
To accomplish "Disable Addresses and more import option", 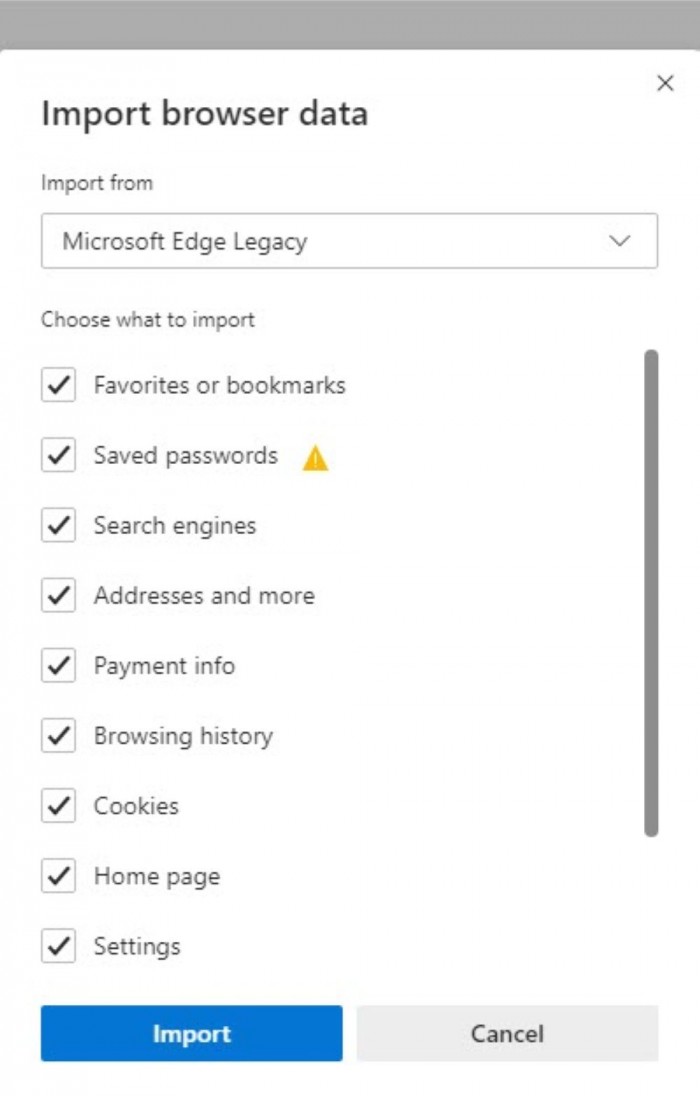I will (x=58, y=595).
